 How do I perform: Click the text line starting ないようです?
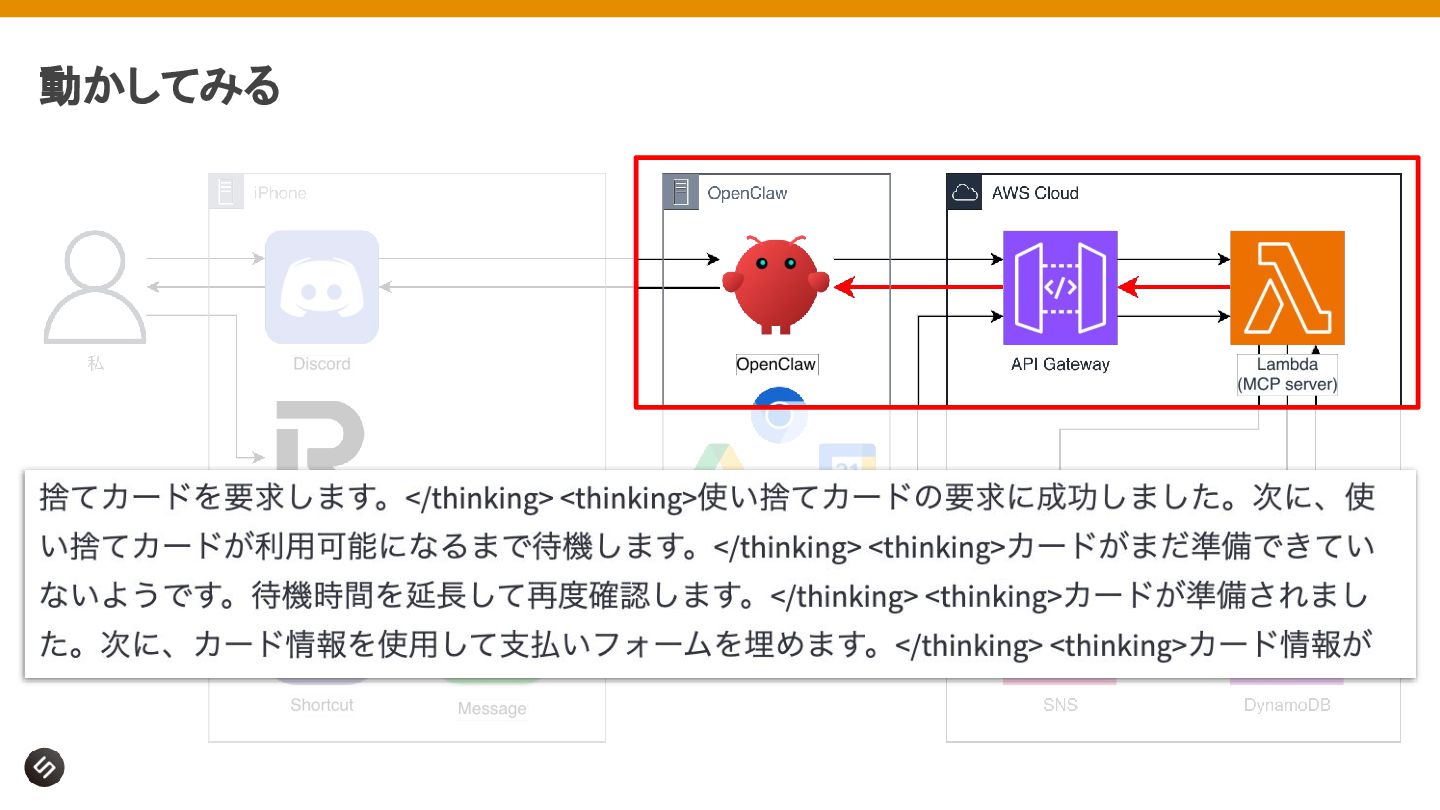tap(703, 596)
